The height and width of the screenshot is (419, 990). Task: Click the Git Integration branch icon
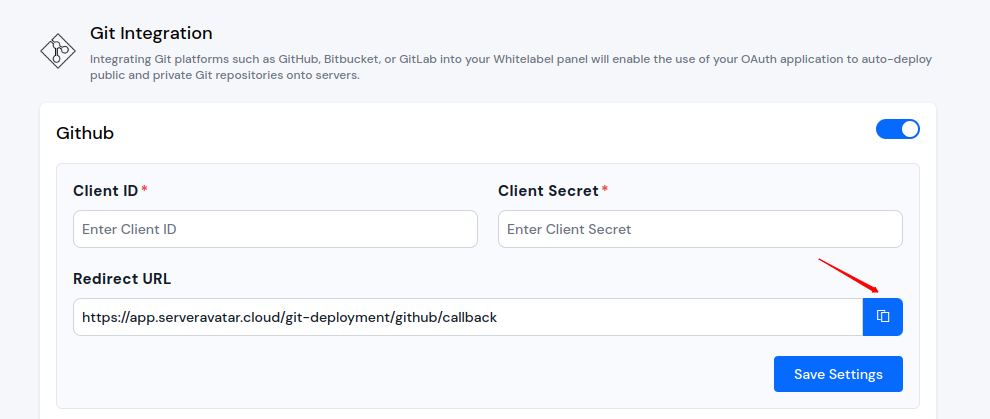pyautogui.click(x=58, y=51)
